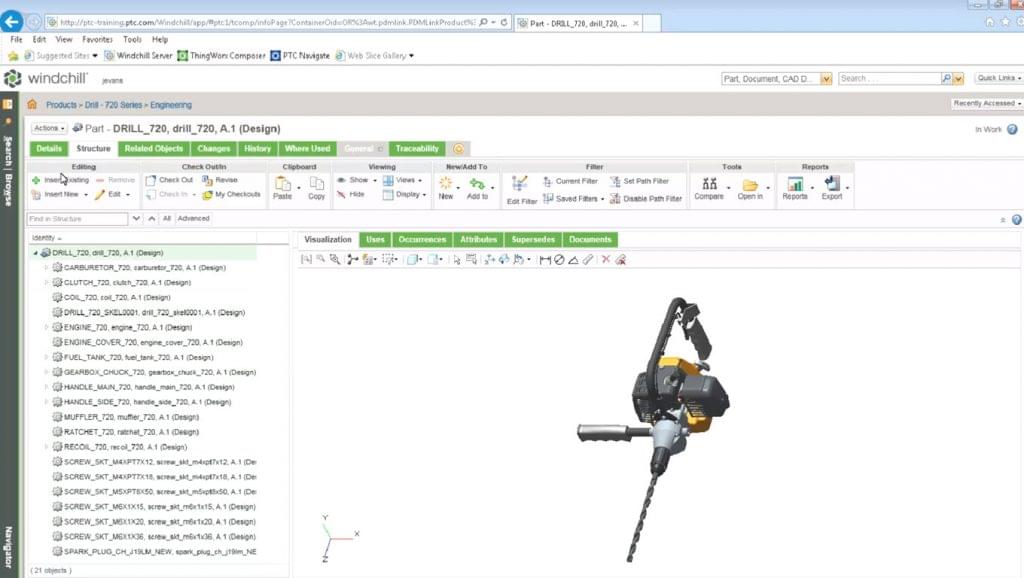Screen dimensions: 1024x578
Task: Click the Copy icon
Action: (x=317, y=184)
